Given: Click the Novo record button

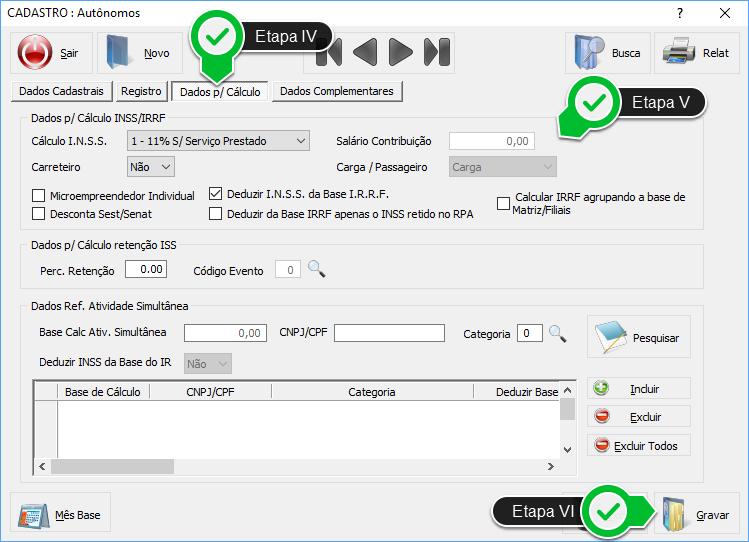Looking at the screenshot, I should point(140,53).
